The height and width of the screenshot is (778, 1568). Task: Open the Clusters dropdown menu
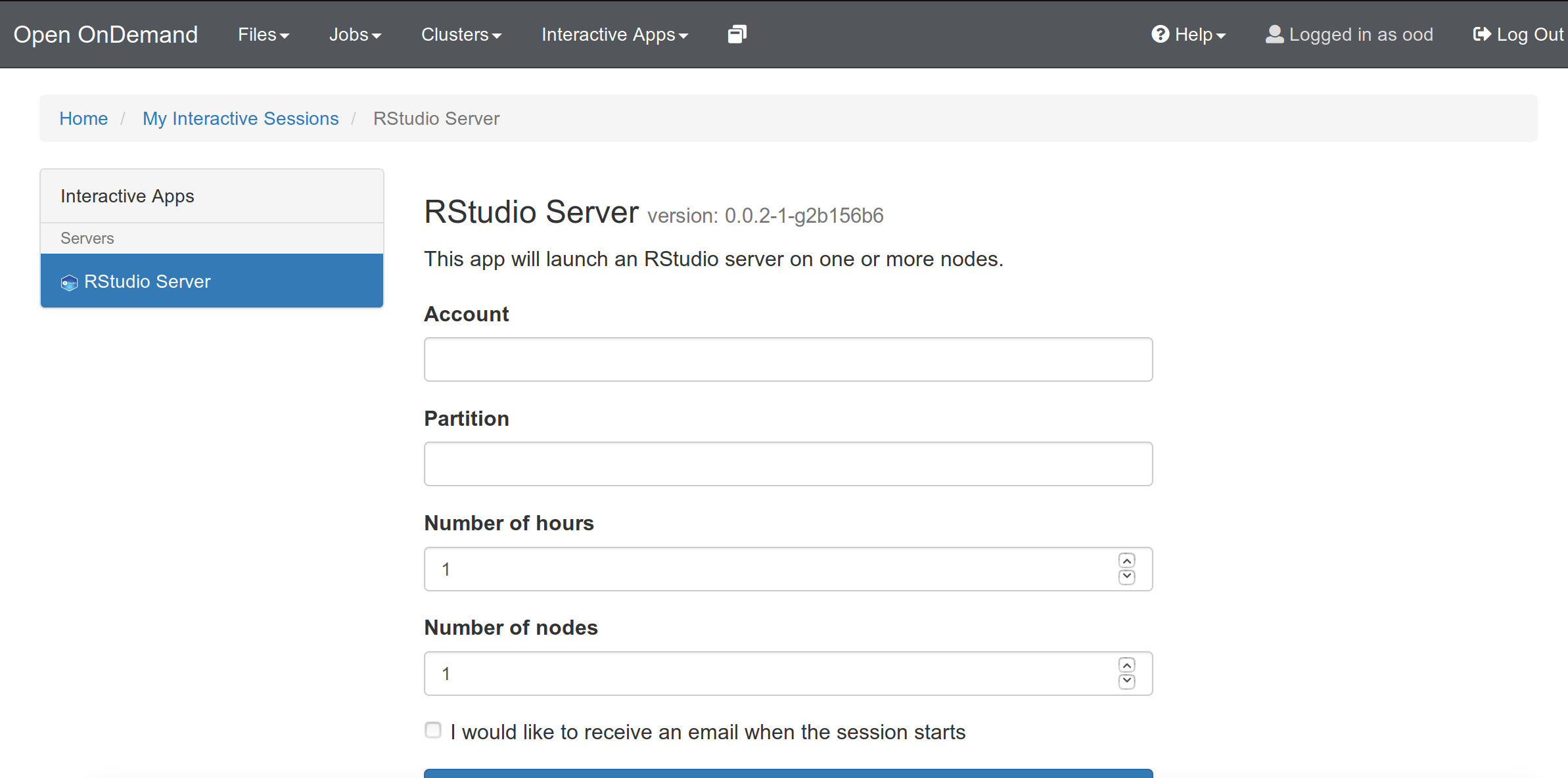[461, 34]
